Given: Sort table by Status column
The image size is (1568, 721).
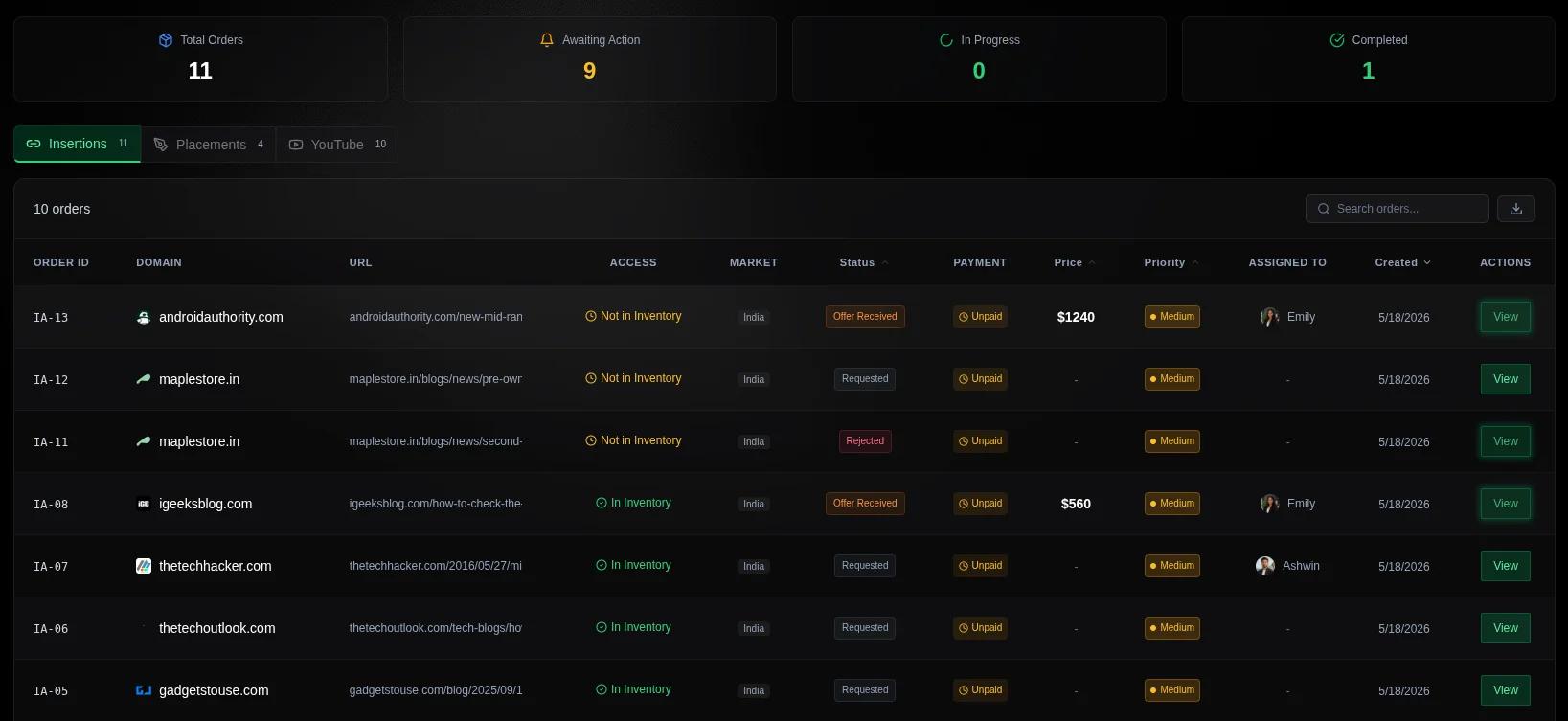Looking at the screenshot, I should click(864, 262).
